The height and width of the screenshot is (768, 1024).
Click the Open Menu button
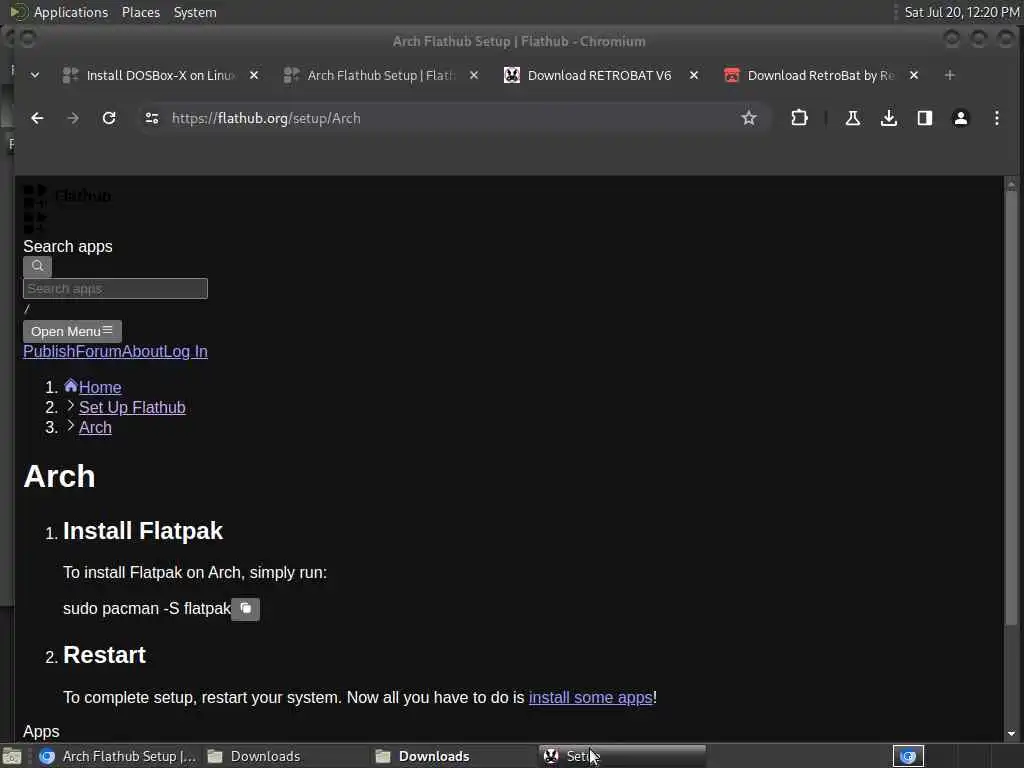[72, 331]
